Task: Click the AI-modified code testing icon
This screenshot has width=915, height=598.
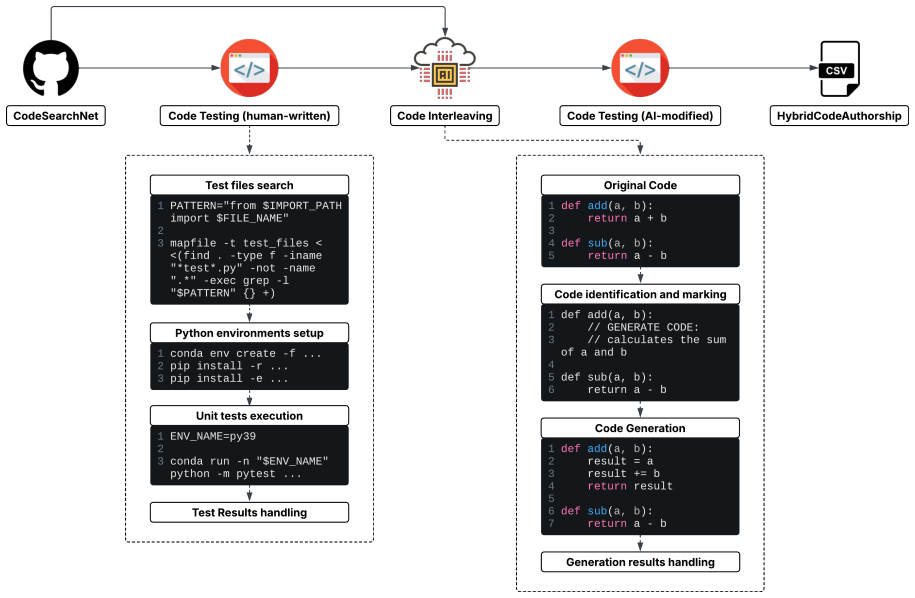Action: 640,68
